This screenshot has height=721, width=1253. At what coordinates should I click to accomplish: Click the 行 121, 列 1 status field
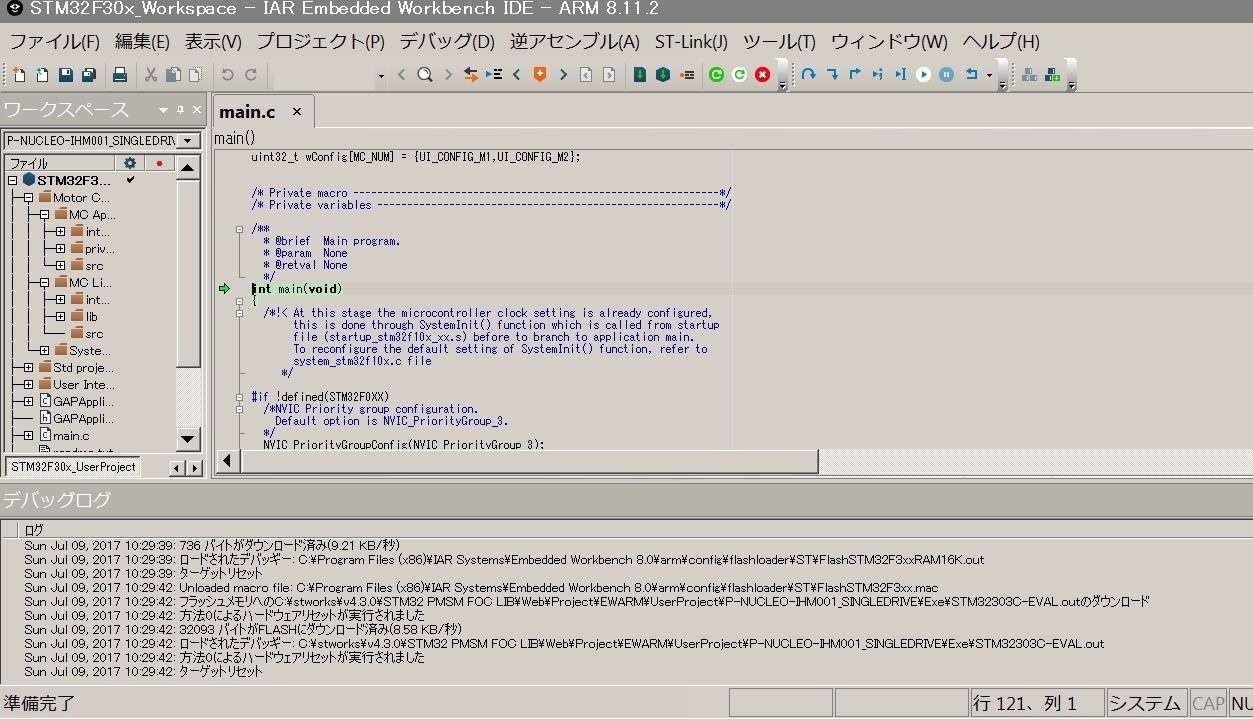point(1037,703)
